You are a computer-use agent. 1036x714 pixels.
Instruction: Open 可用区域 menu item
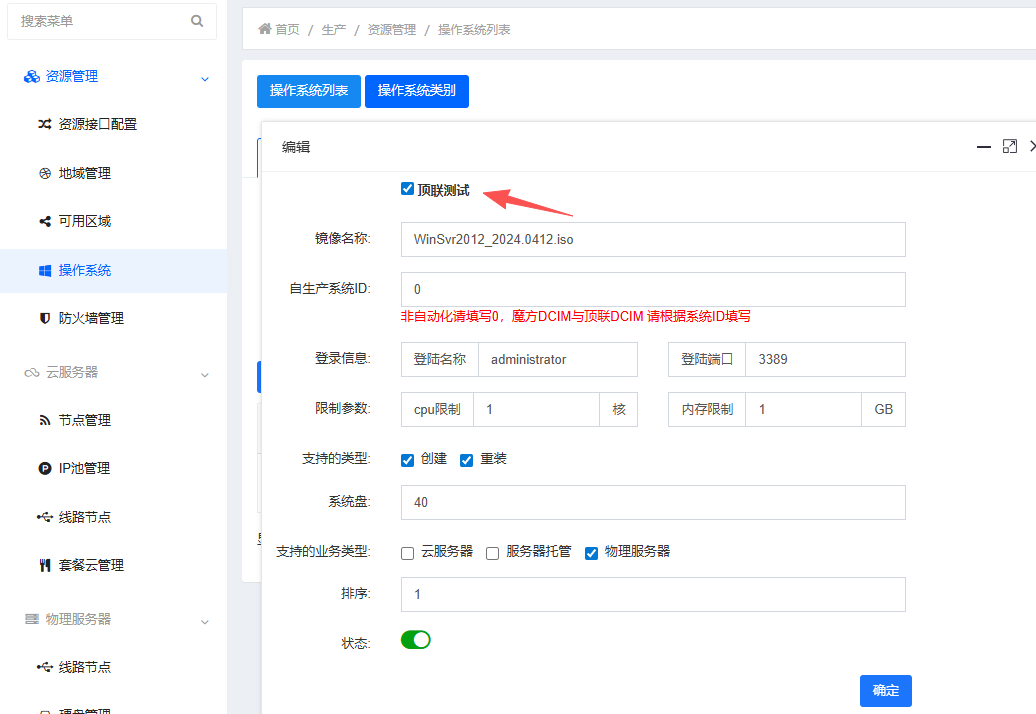[x=113, y=221]
